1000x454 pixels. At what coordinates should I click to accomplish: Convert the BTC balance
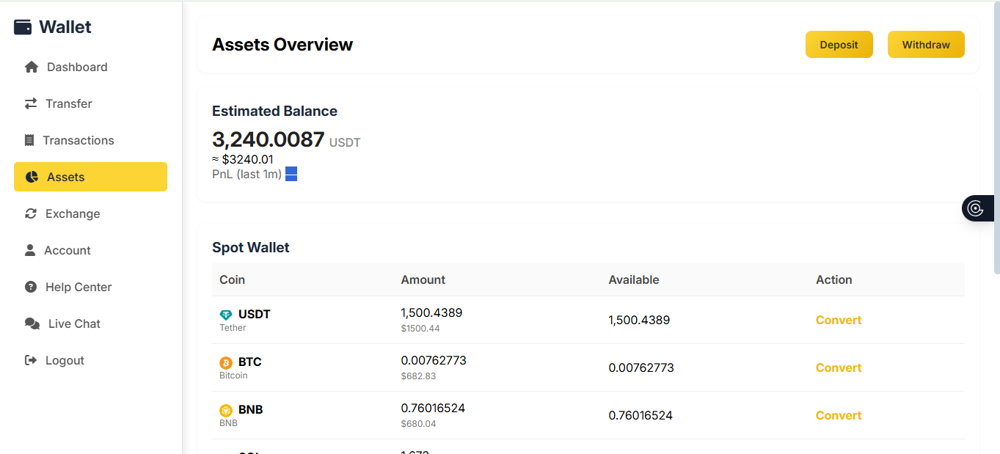point(838,368)
